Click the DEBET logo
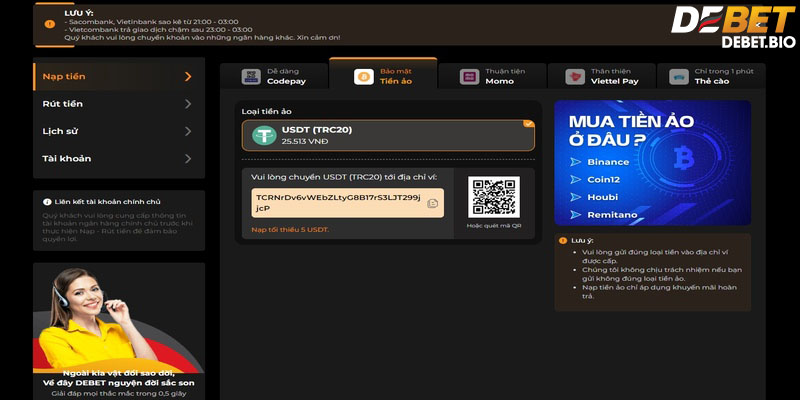Screen dimensions: 800x400 (x=733, y=20)
